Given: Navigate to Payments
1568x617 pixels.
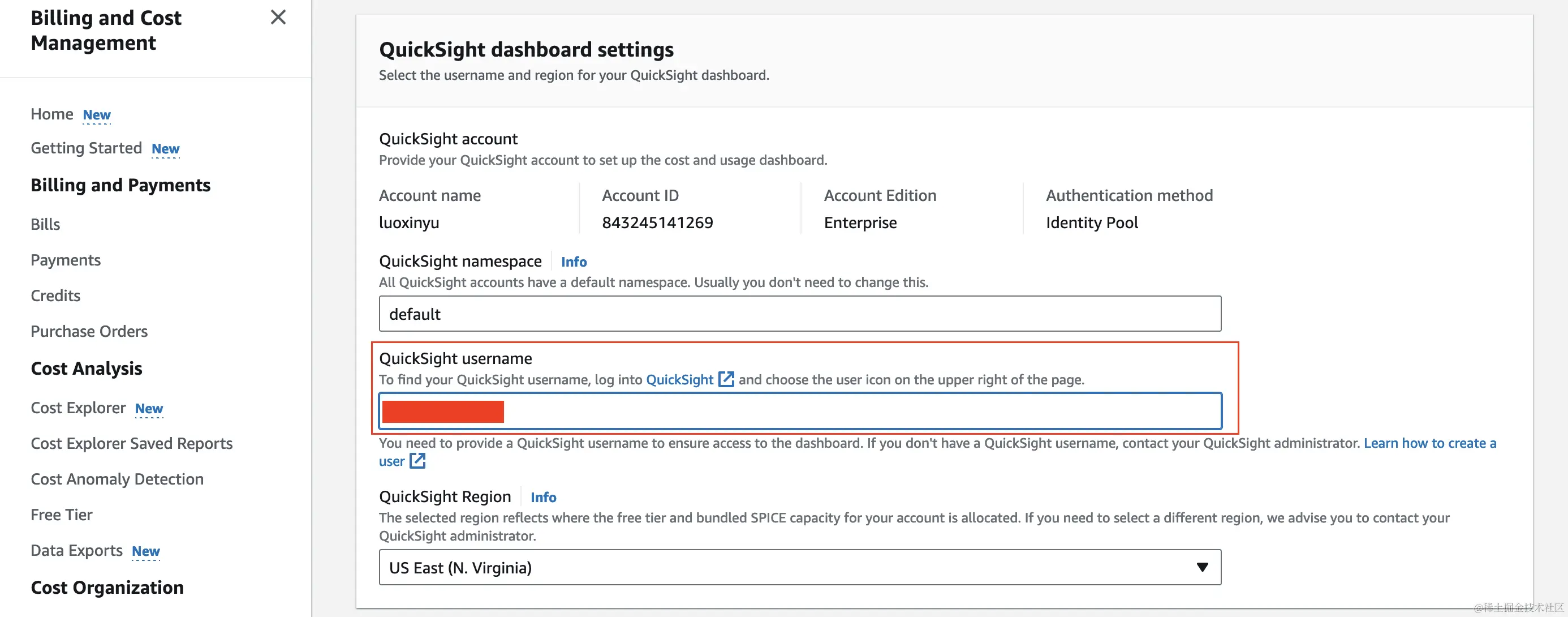Looking at the screenshot, I should click(65, 260).
